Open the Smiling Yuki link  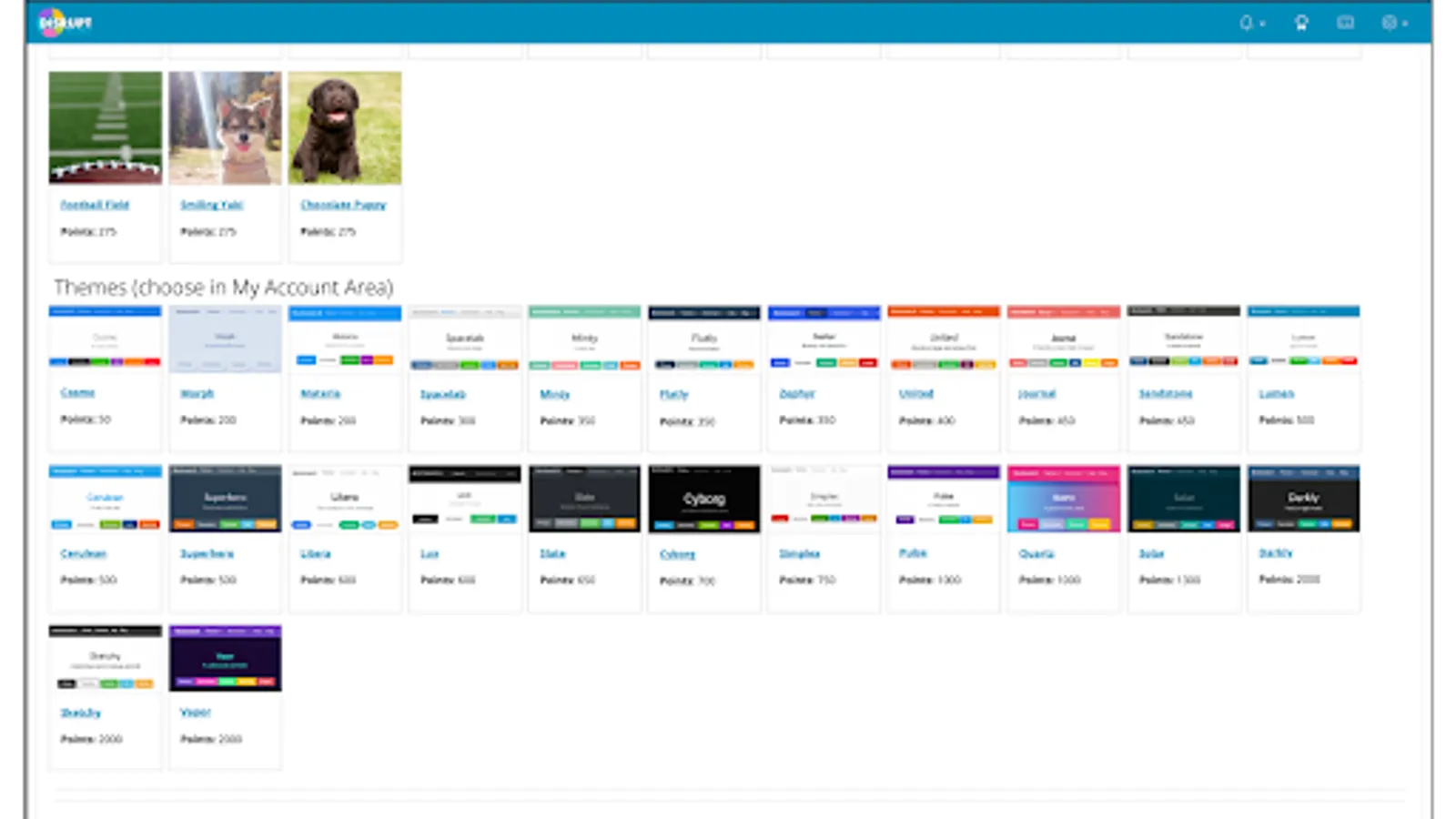click(x=212, y=205)
